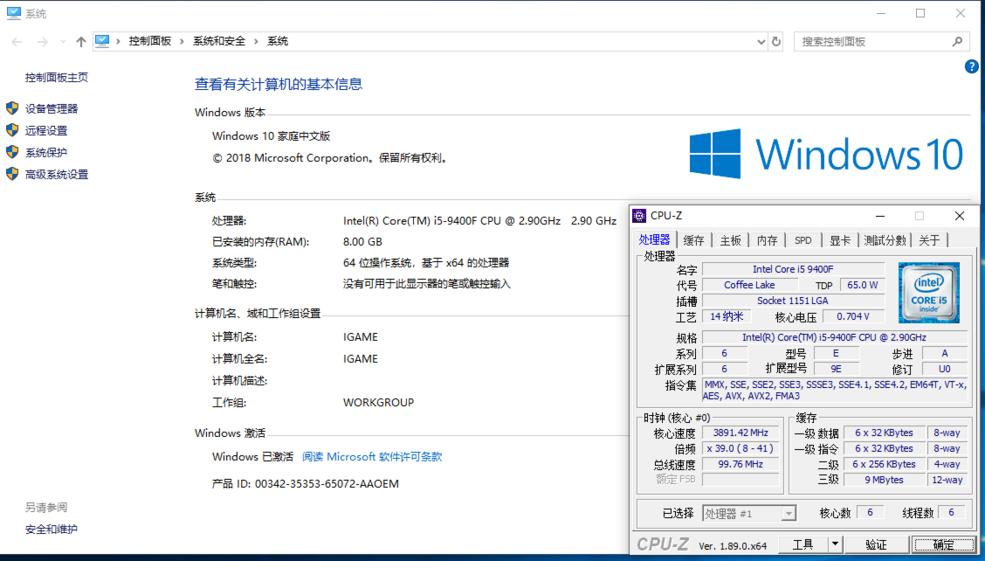Open recent locations dropdown arrow
Screen dimensions: 985x561
click(x=62, y=42)
